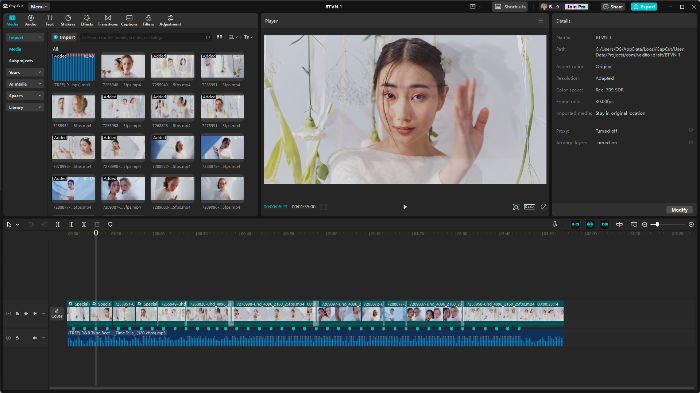This screenshot has height=393, width=700.
Task: Mute the audio track
Action: tap(35, 338)
